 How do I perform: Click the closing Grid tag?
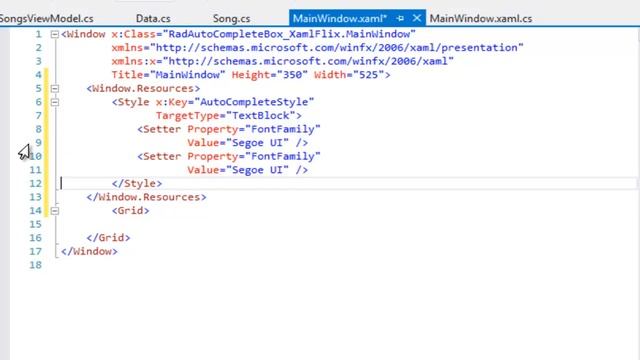click(109, 238)
